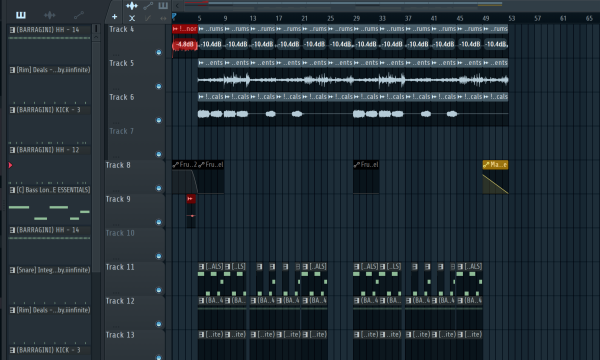
Task: Click the blue playhead marker at start
Action: [174, 17]
